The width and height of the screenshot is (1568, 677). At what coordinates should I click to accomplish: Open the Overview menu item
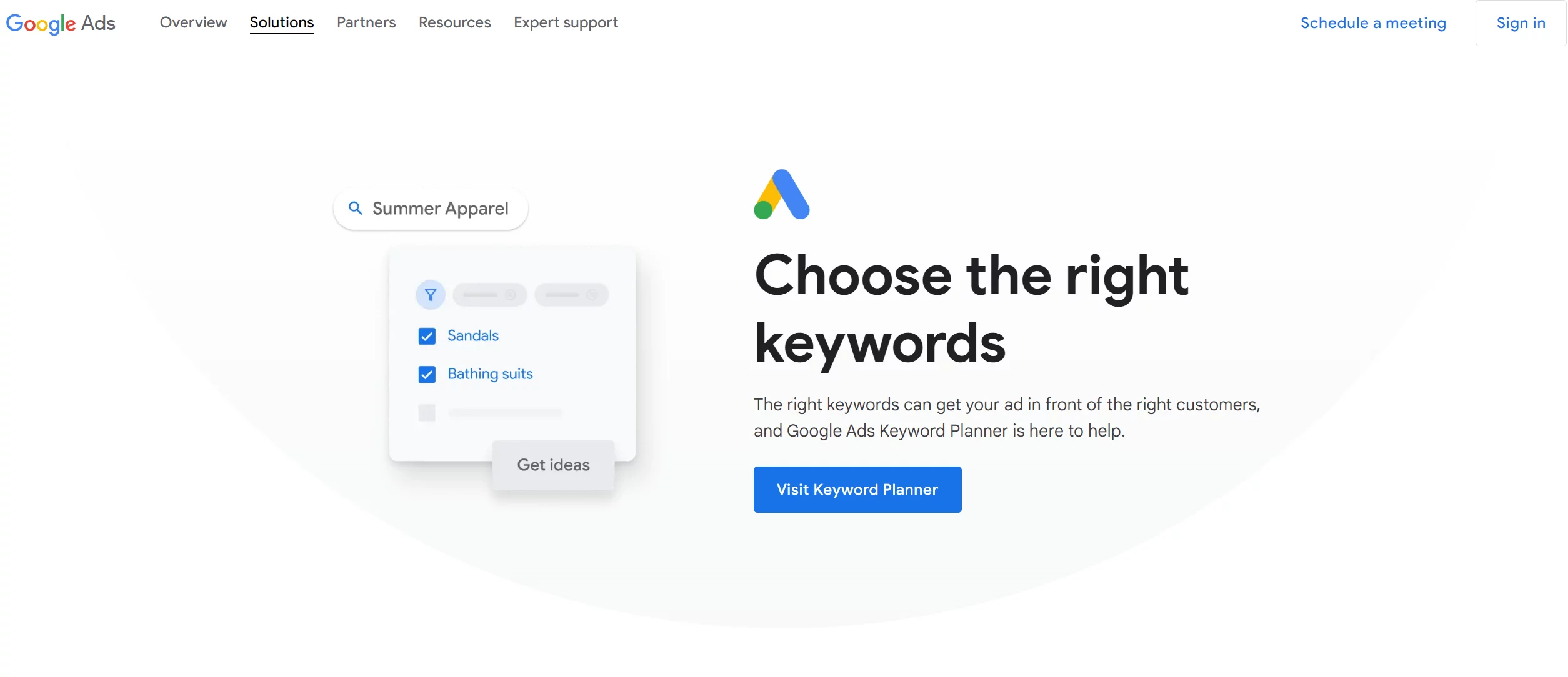point(193,21)
